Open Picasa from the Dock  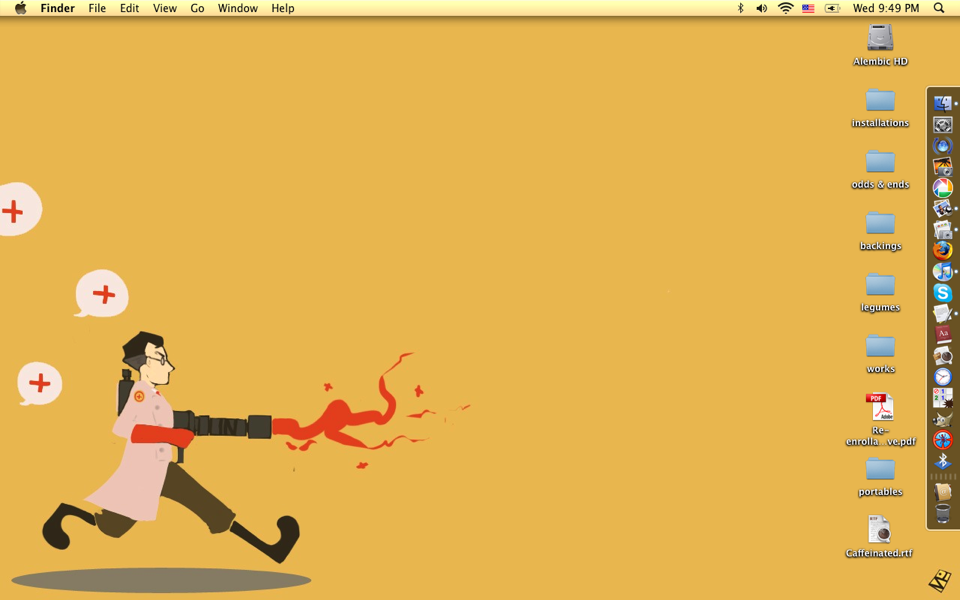[942, 187]
